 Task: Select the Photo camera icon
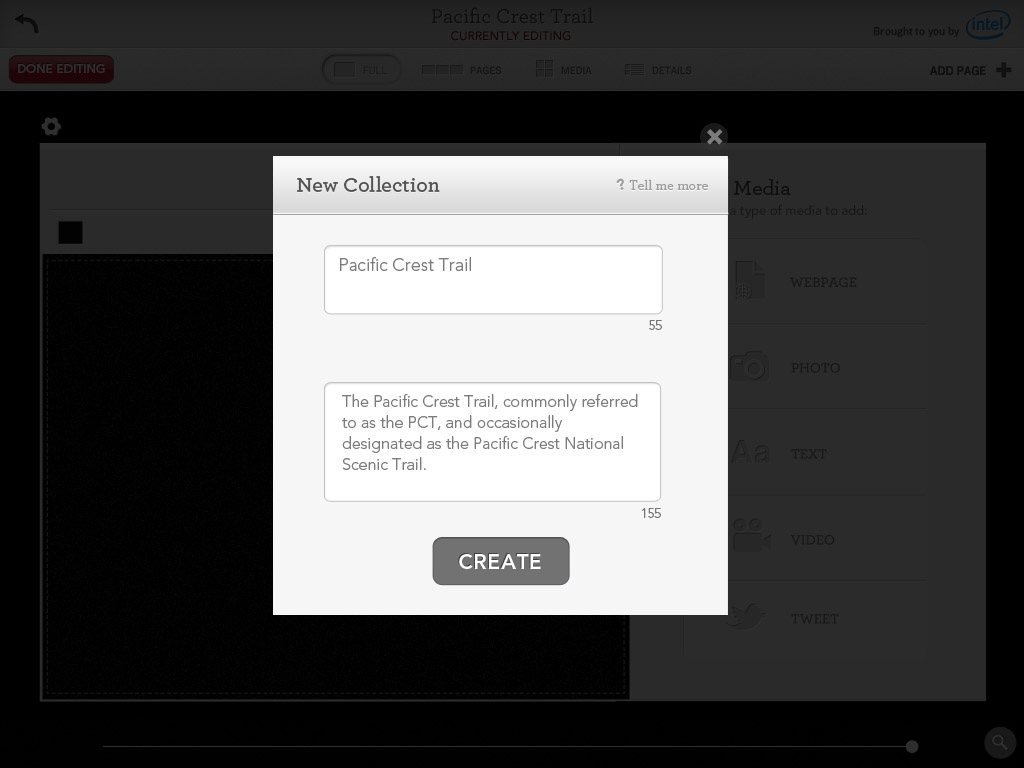[749, 366]
